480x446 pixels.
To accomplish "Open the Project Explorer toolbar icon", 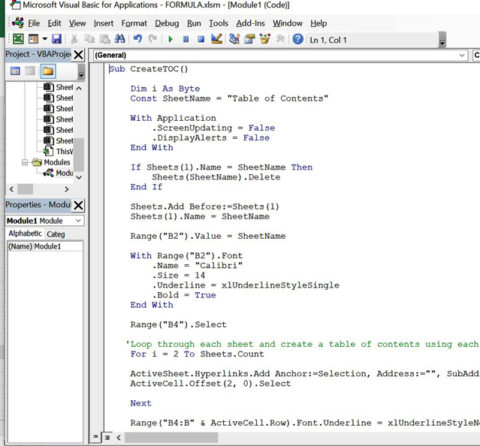I will (234, 39).
